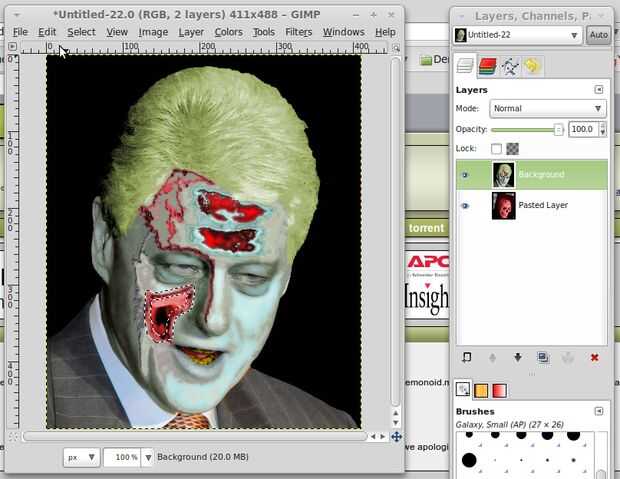Open the Edit menu
The image size is (620, 479).
pos(47,32)
